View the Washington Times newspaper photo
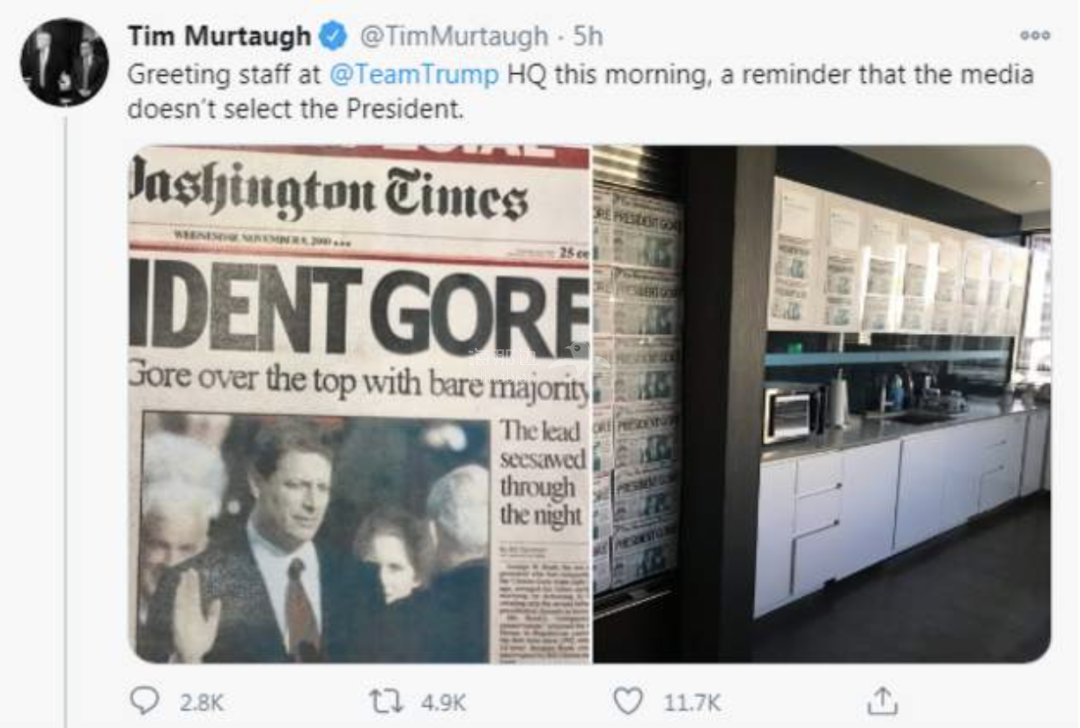 (360, 404)
